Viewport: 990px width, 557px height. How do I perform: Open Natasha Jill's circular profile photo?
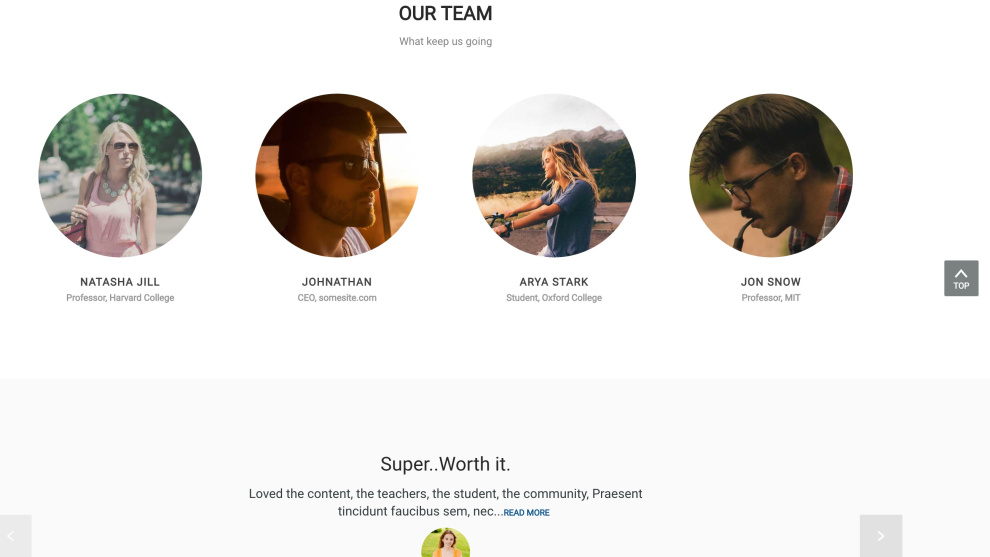pos(120,176)
